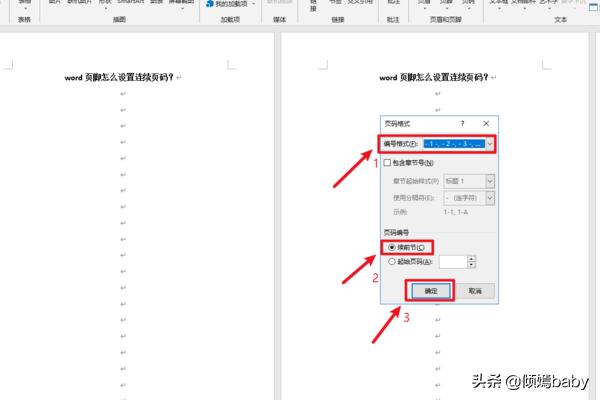Click the 起始页码 spinner arrows

(x=471, y=261)
